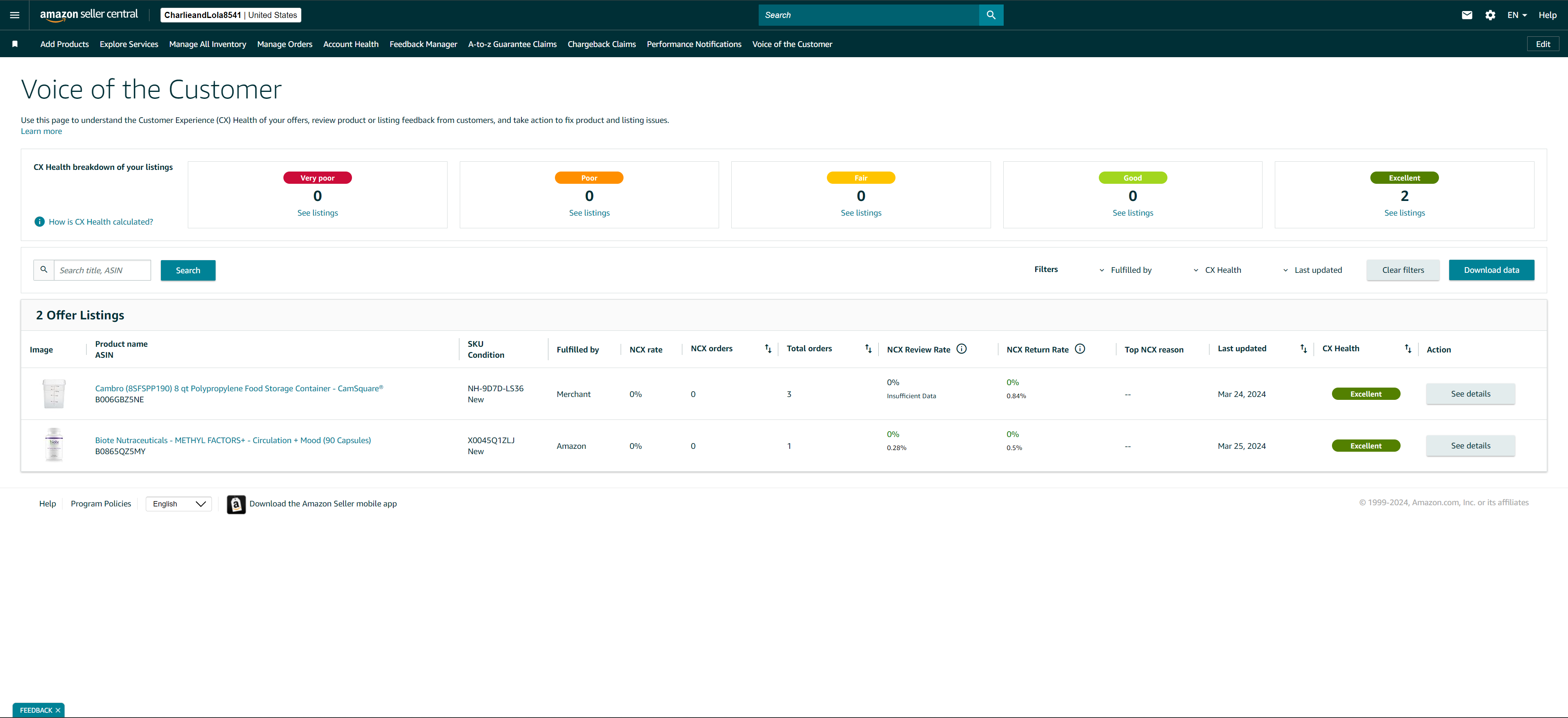Open the Biote Nutraceuticals product thumbnail
Screen dimensions: 1568x718
click(x=54, y=445)
